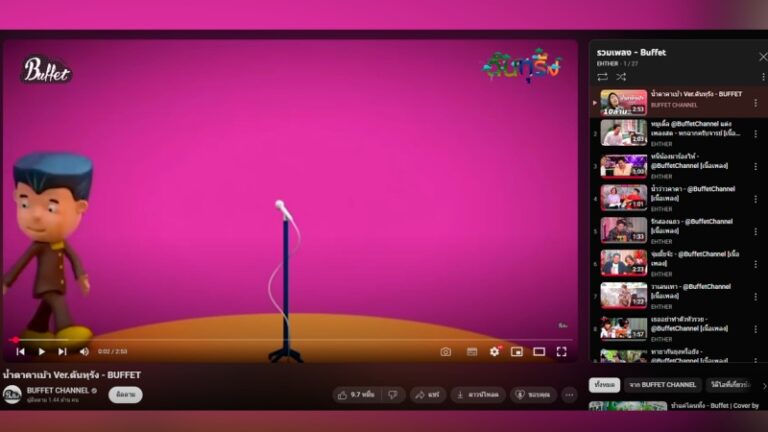
Task: Go to previous video in player
Action: point(20,352)
